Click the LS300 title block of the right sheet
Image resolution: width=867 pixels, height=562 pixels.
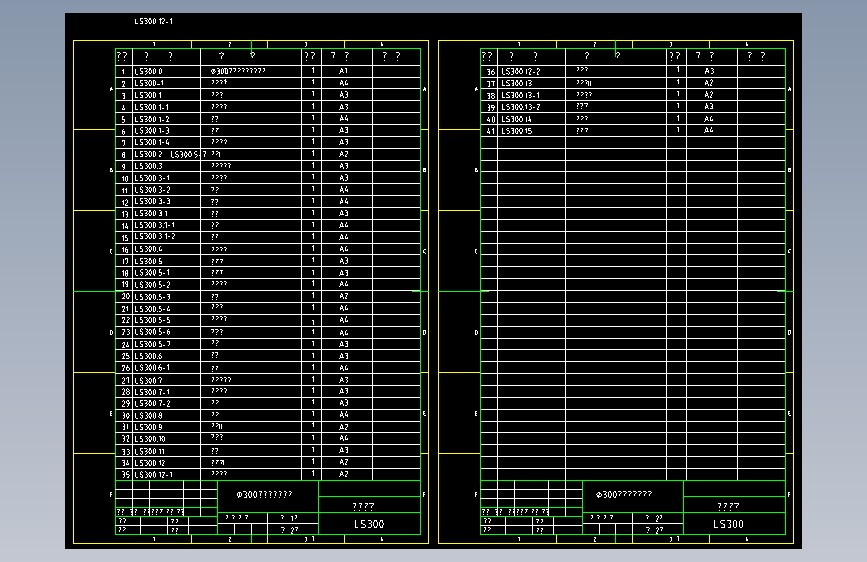coord(728,524)
